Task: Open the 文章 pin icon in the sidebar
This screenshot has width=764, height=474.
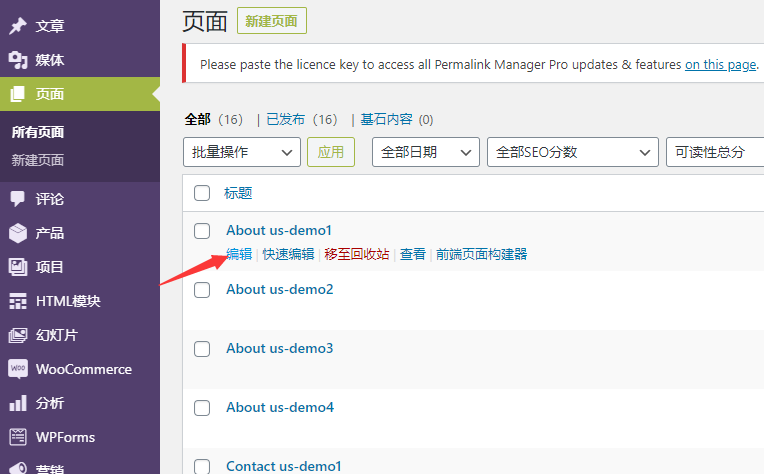Action: pos(18,26)
